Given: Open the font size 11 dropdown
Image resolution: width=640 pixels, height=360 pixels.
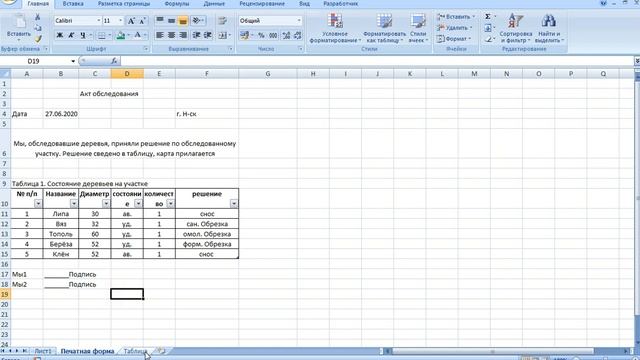Looking at the screenshot, I should pyautogui.click(x=120, y=20).
